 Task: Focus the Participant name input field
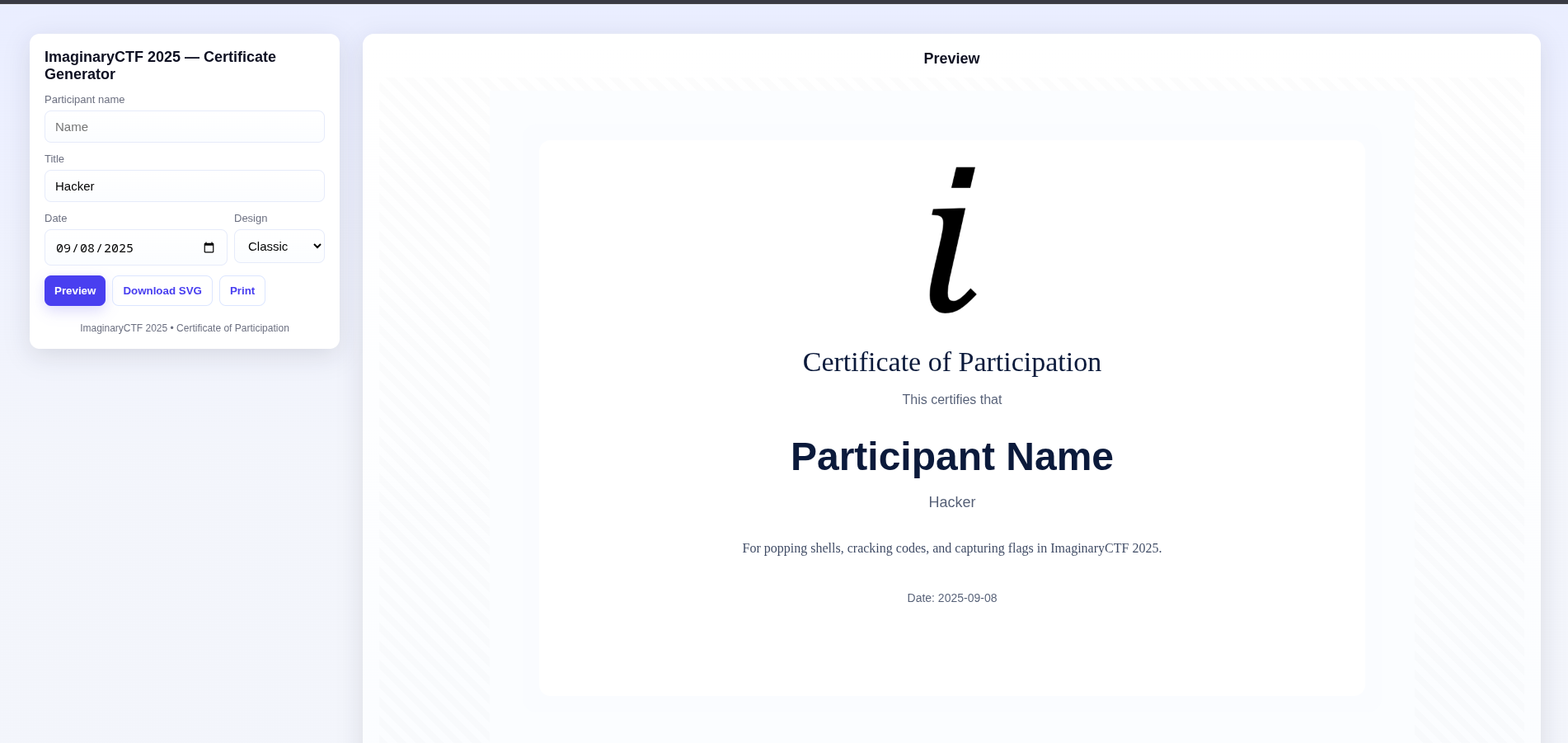185,127
